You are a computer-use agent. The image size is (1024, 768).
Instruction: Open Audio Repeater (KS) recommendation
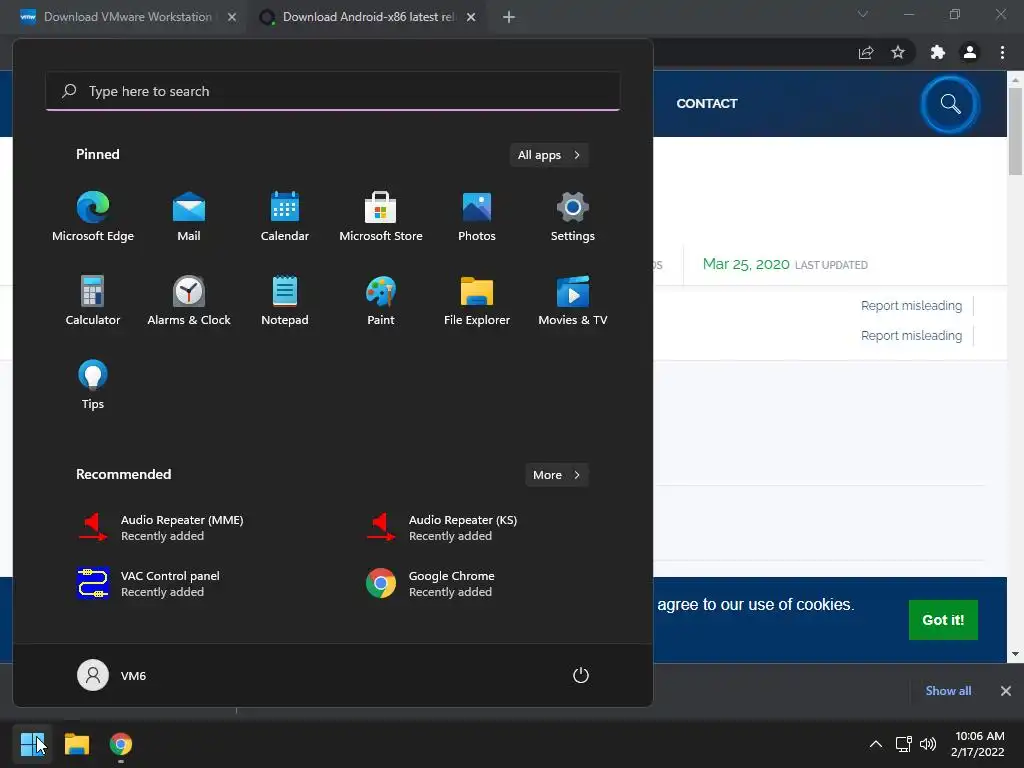point(441,528)
